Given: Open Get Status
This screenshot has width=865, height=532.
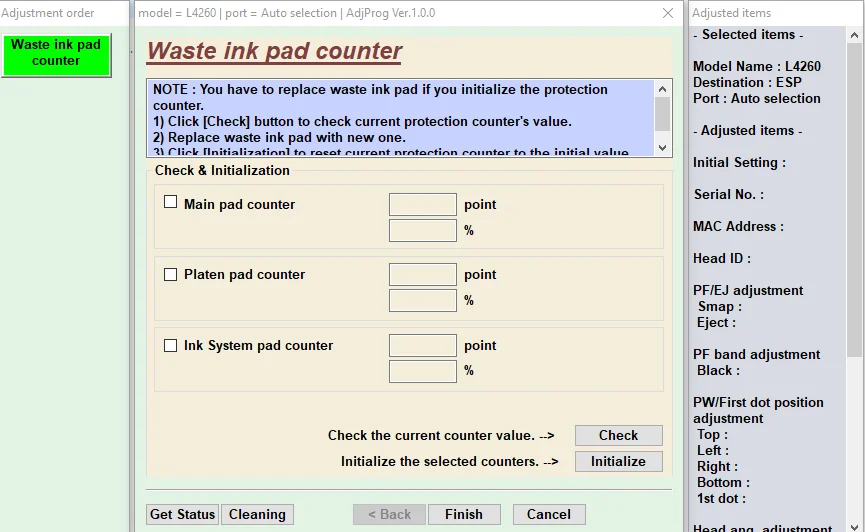Looking at the screenshot, I should point(183,514).
